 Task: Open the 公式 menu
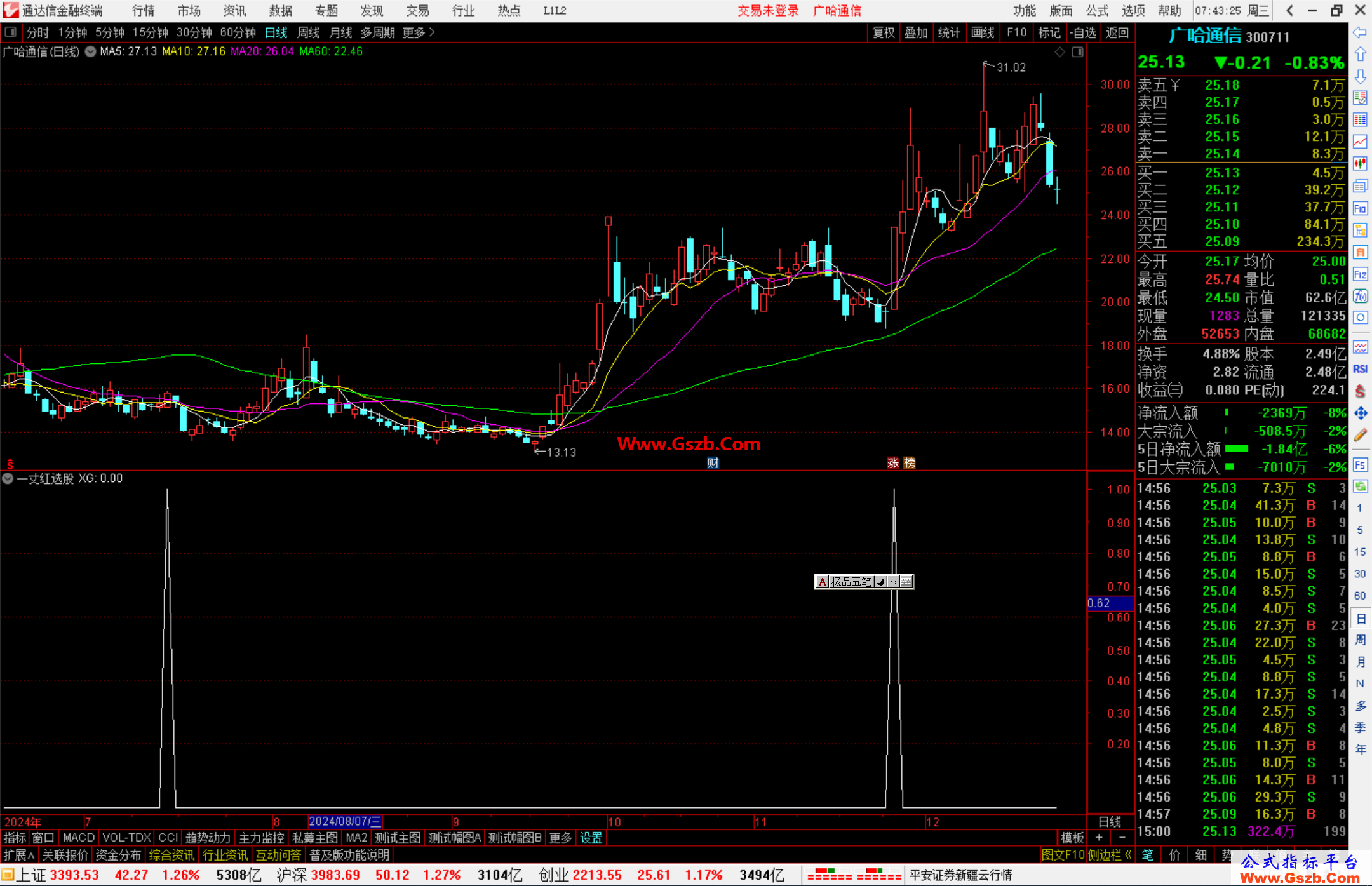(x=1097, y=11)
